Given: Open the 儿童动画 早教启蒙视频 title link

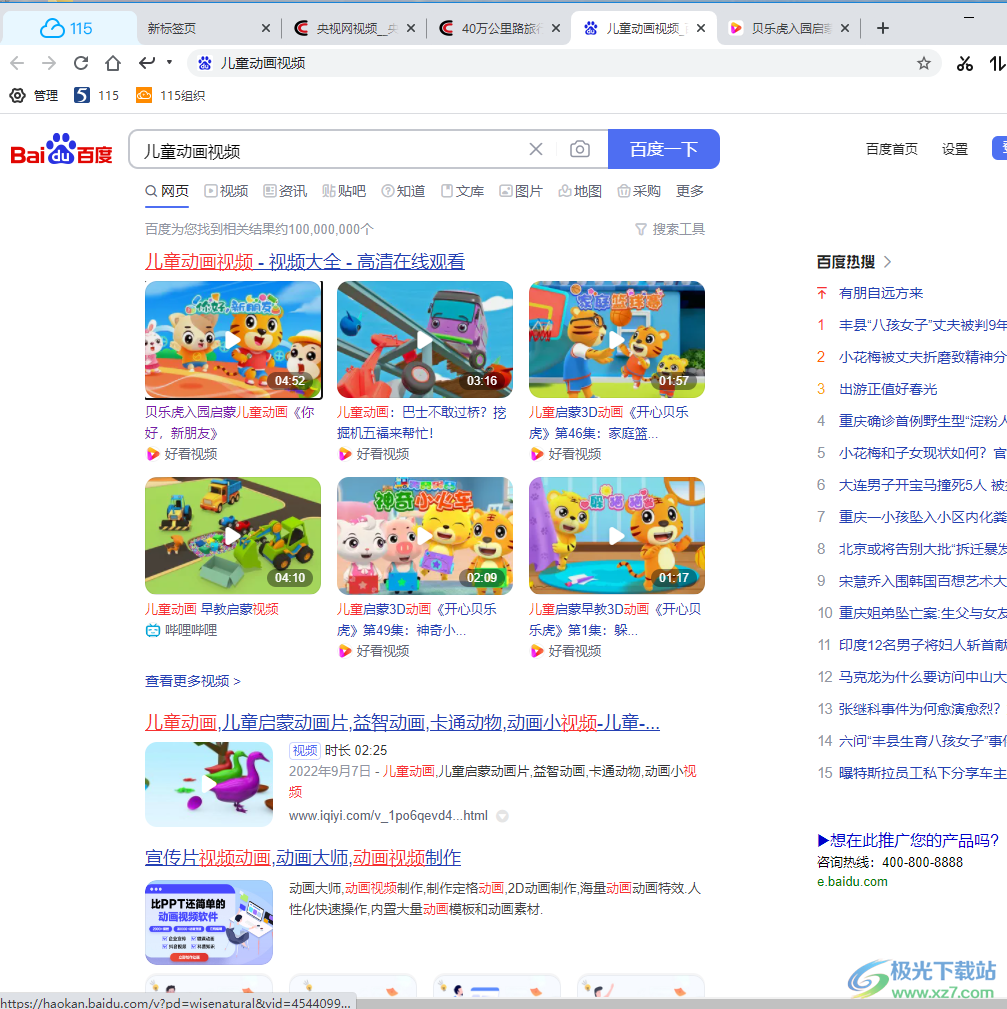Looking at the screenshot, I should click(212, 609).
